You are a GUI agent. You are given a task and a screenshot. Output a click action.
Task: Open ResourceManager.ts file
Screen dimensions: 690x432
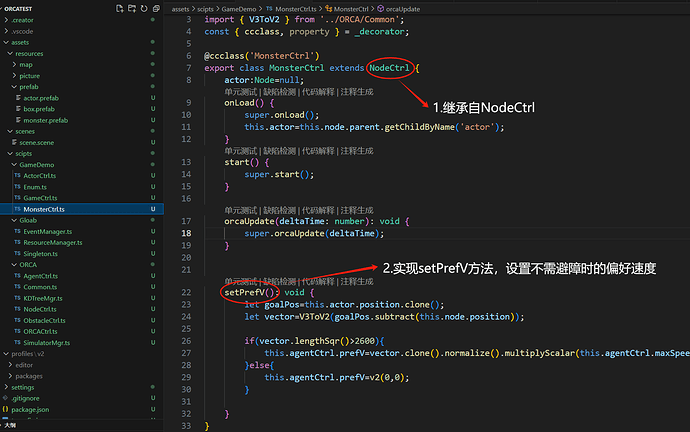(x=53, y=242)
